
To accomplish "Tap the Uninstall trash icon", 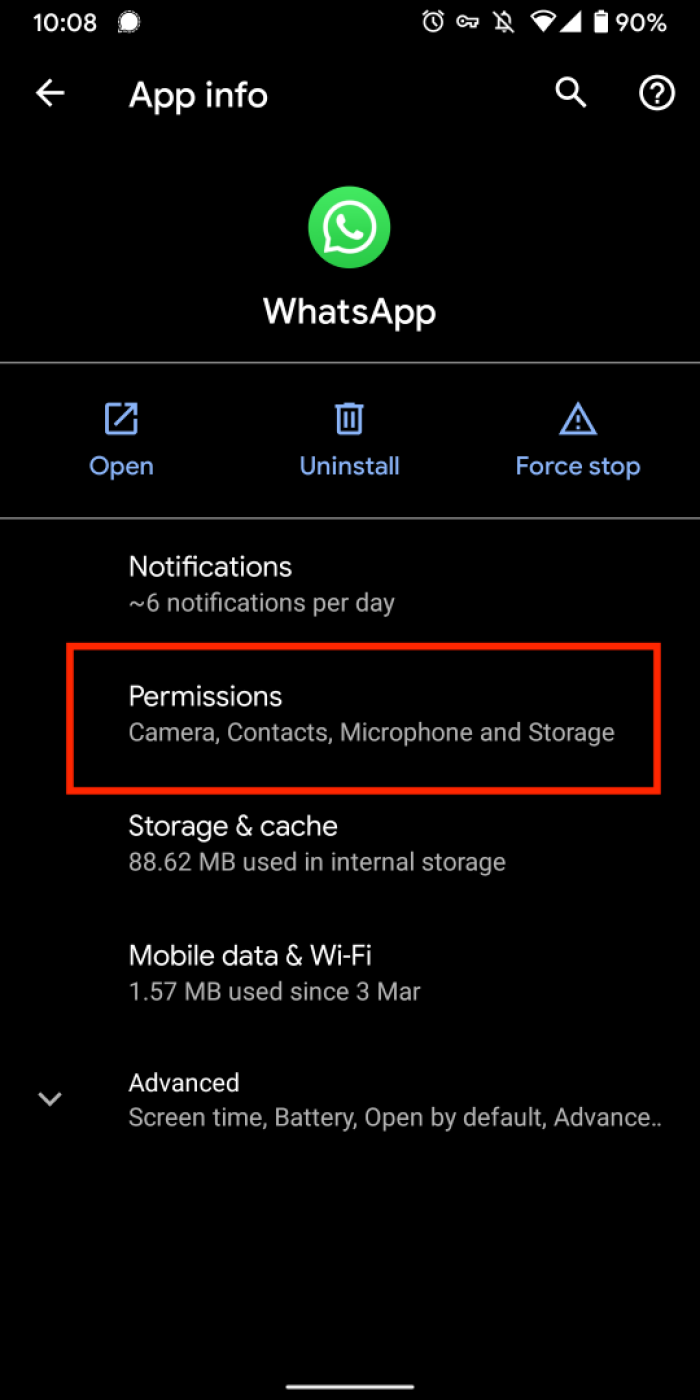I will tap(349, 419).
